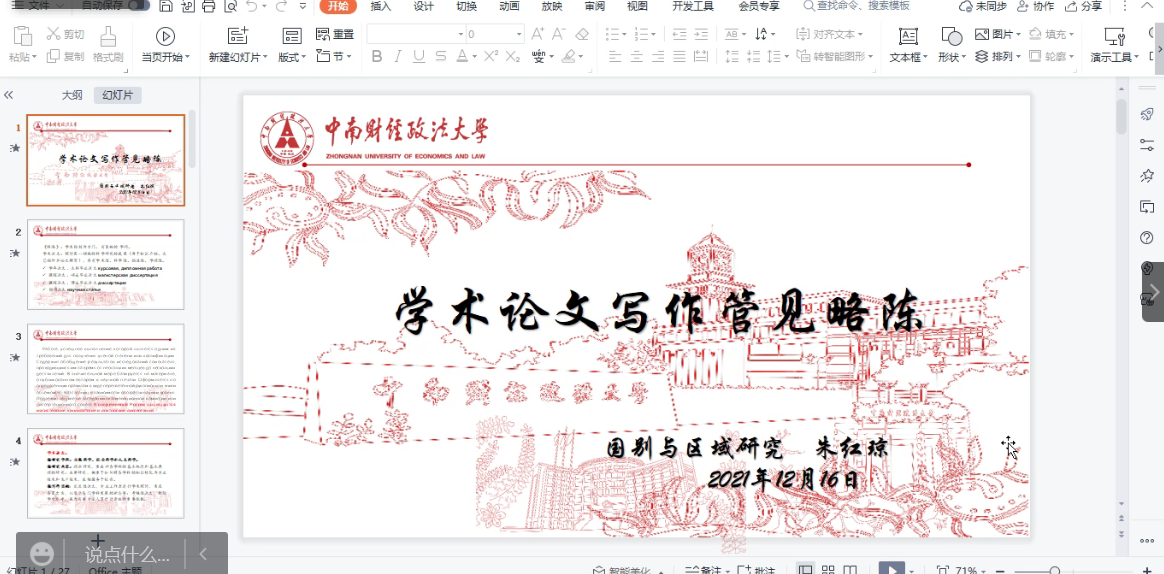Open the Help icon in right sidebar
This screenshot has height=574, width=1164.
coord(1147,238)
